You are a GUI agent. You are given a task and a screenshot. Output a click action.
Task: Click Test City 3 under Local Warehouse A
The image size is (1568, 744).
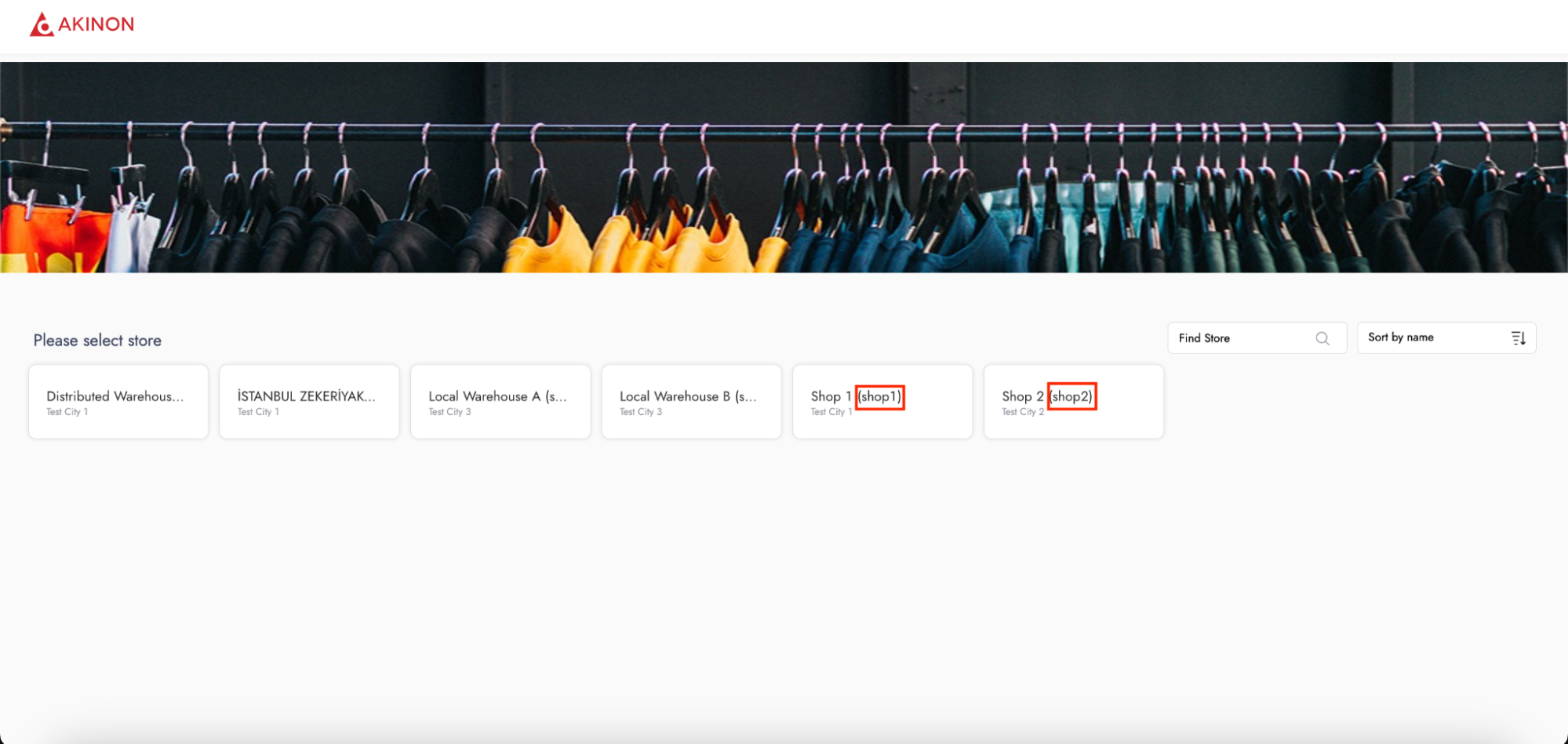[x=449, y=412]
